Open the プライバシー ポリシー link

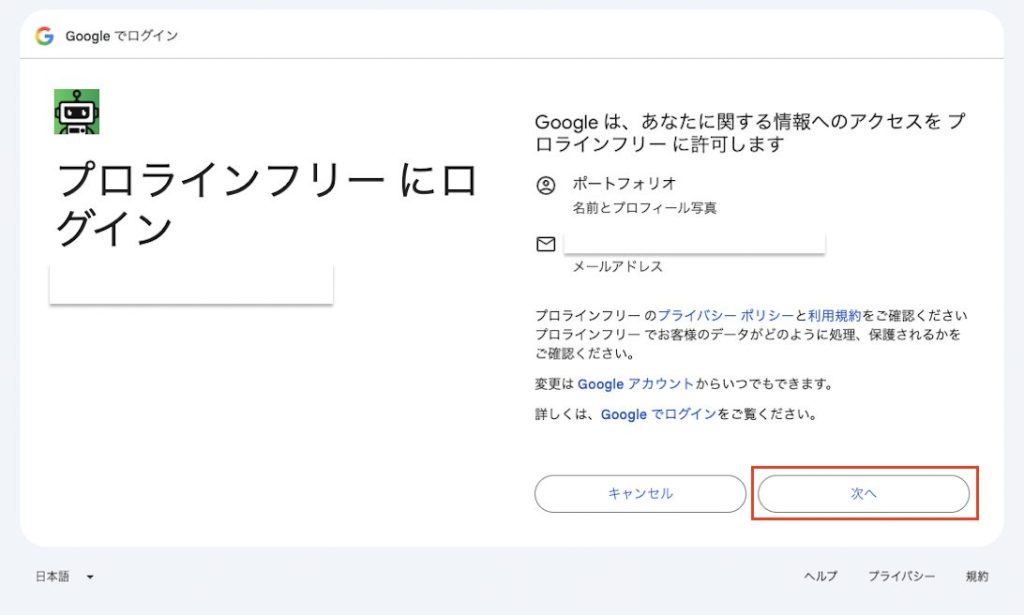click(x=726, y=315)
